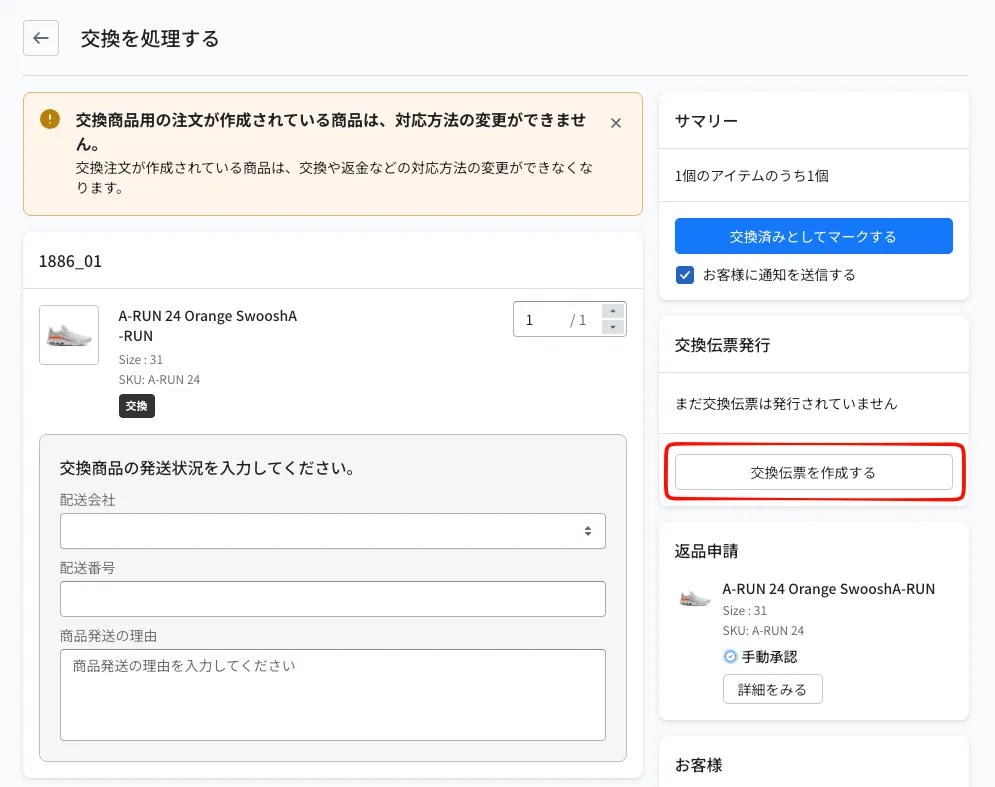Click the Size : 31 text in order 1886_01
This screenshot has width=995, height=787.
(141, 359)
